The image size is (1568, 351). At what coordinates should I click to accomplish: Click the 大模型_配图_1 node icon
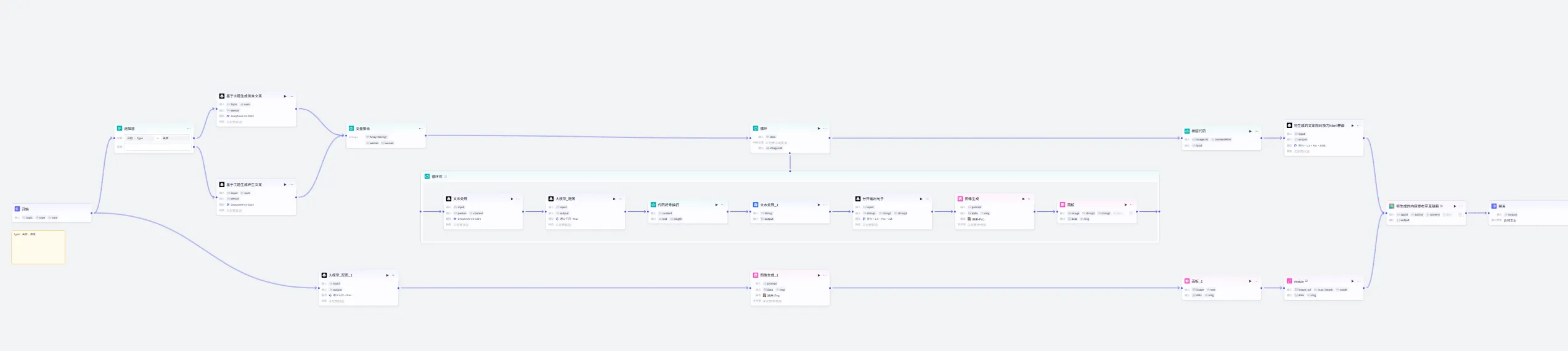[x=324, y=275]
